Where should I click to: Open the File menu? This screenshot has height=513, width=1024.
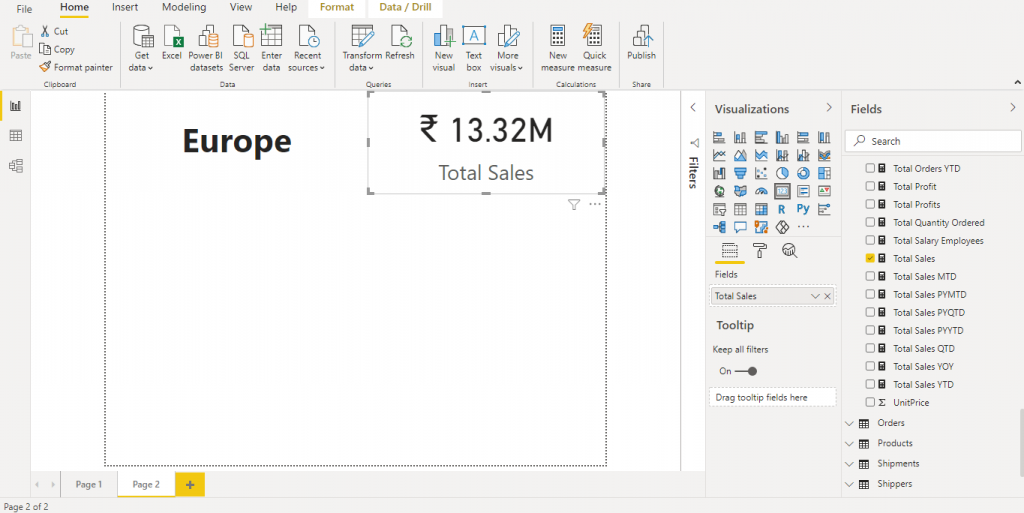[24, 8]
